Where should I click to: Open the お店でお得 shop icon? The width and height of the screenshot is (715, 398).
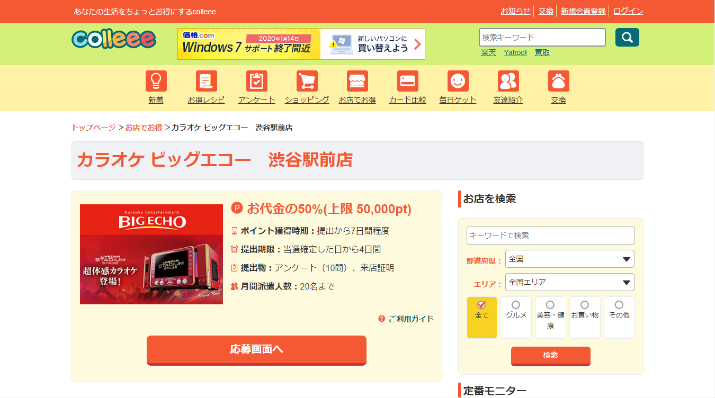click(357, 81)
